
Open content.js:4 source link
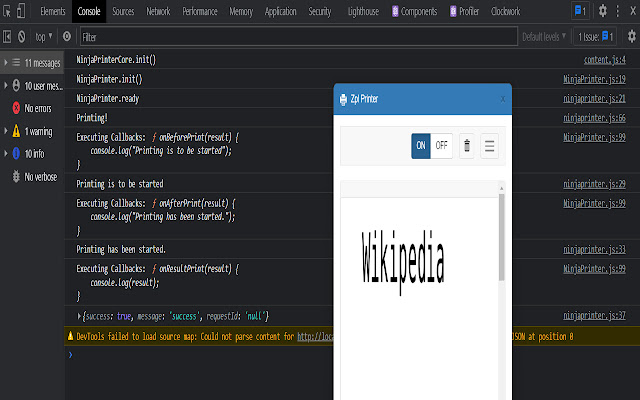tap(605, 60)
